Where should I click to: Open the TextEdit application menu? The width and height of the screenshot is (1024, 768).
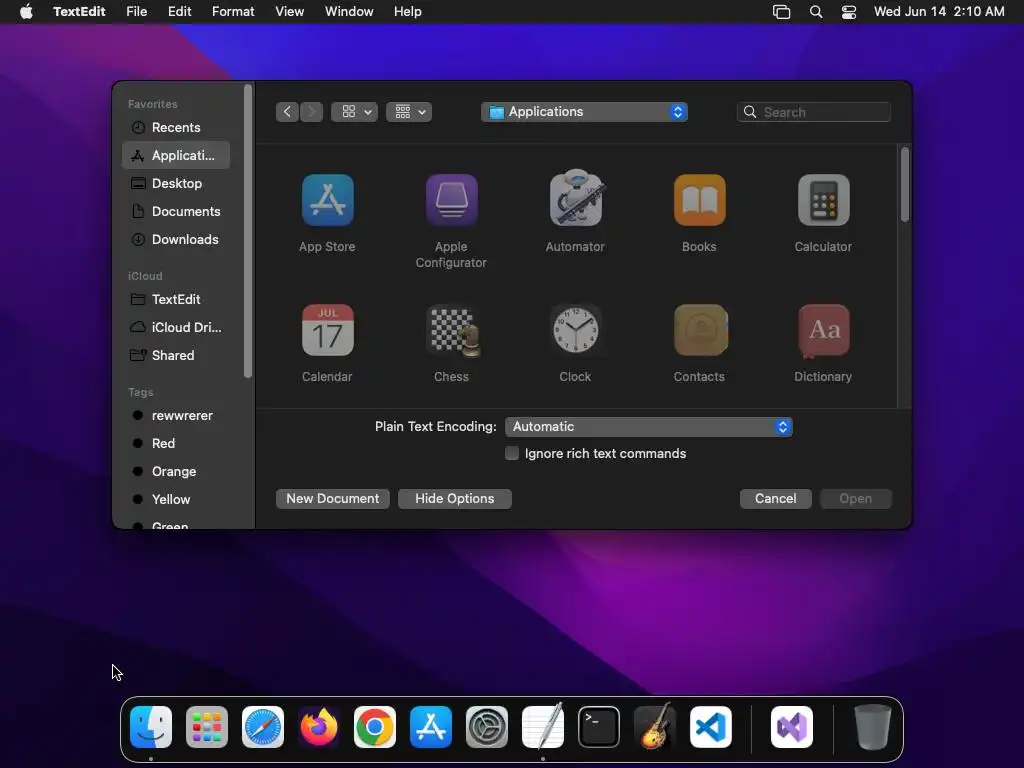[79, 12]
